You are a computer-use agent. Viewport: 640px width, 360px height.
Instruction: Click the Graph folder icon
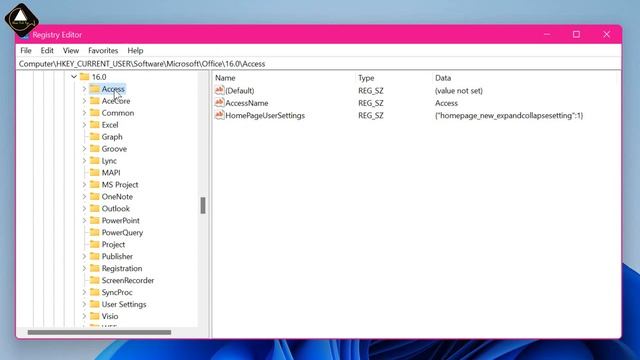[x=95, y=136]
